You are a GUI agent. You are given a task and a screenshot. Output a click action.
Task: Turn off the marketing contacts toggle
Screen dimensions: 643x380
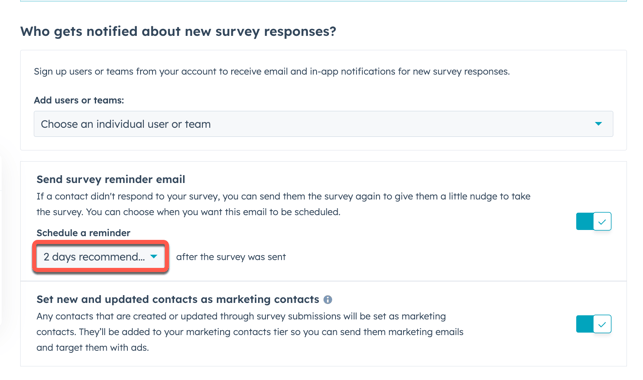point(594,324)
